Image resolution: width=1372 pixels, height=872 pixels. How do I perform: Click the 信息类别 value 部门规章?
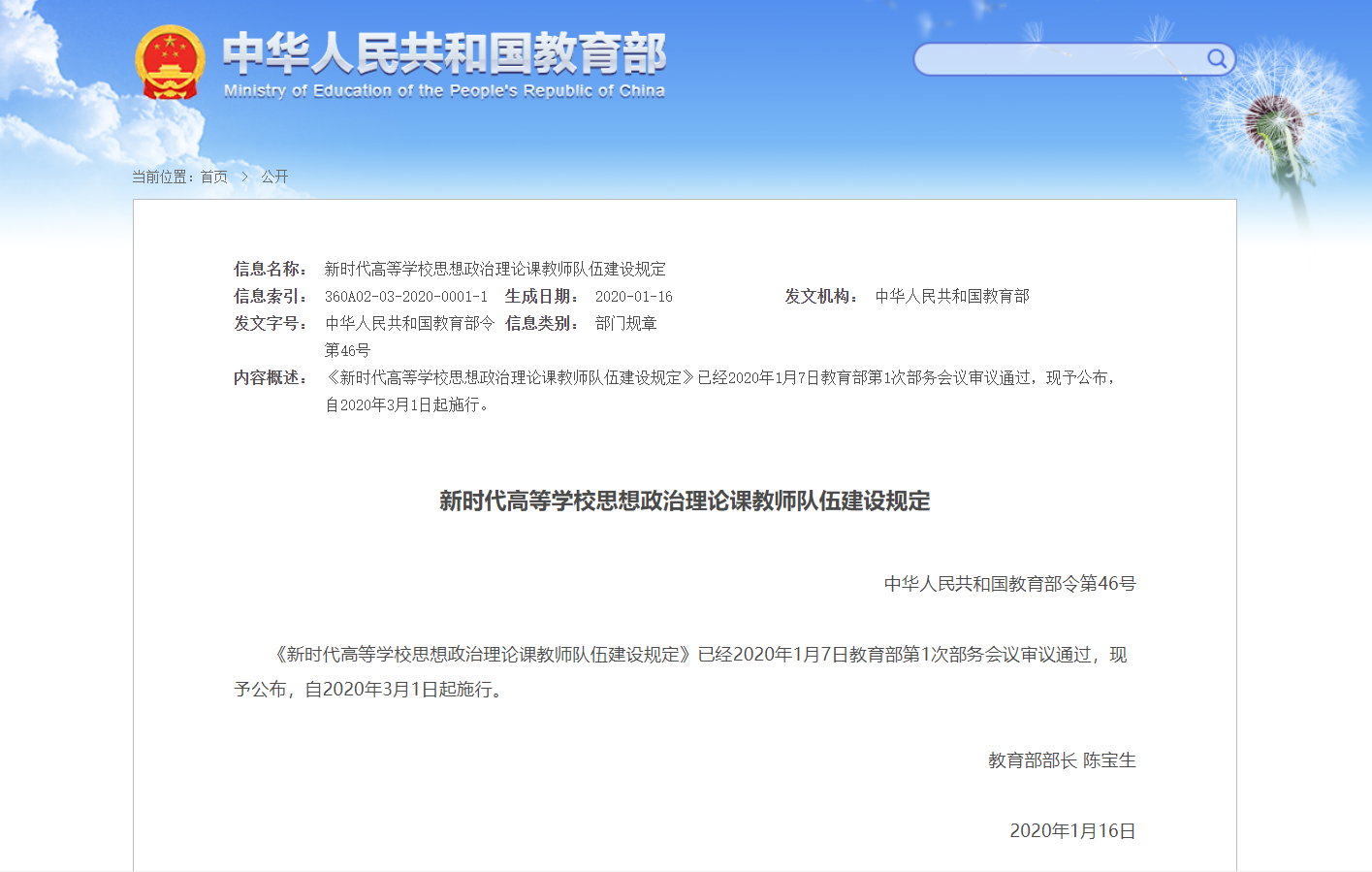click(x=626, y=323)
